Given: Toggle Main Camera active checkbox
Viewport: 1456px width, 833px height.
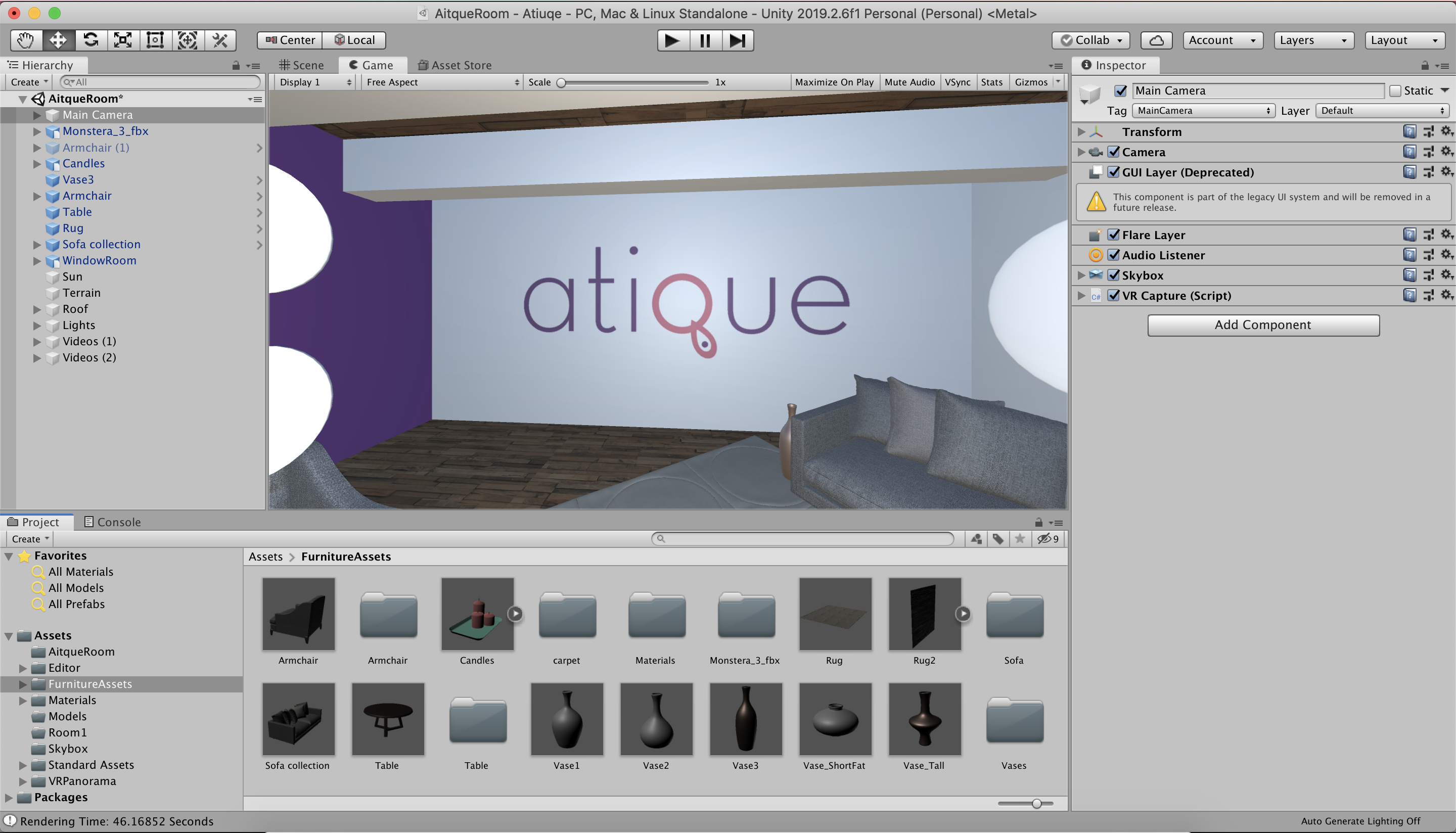Looking at the screenshot, I should (x=1121, y=90).
